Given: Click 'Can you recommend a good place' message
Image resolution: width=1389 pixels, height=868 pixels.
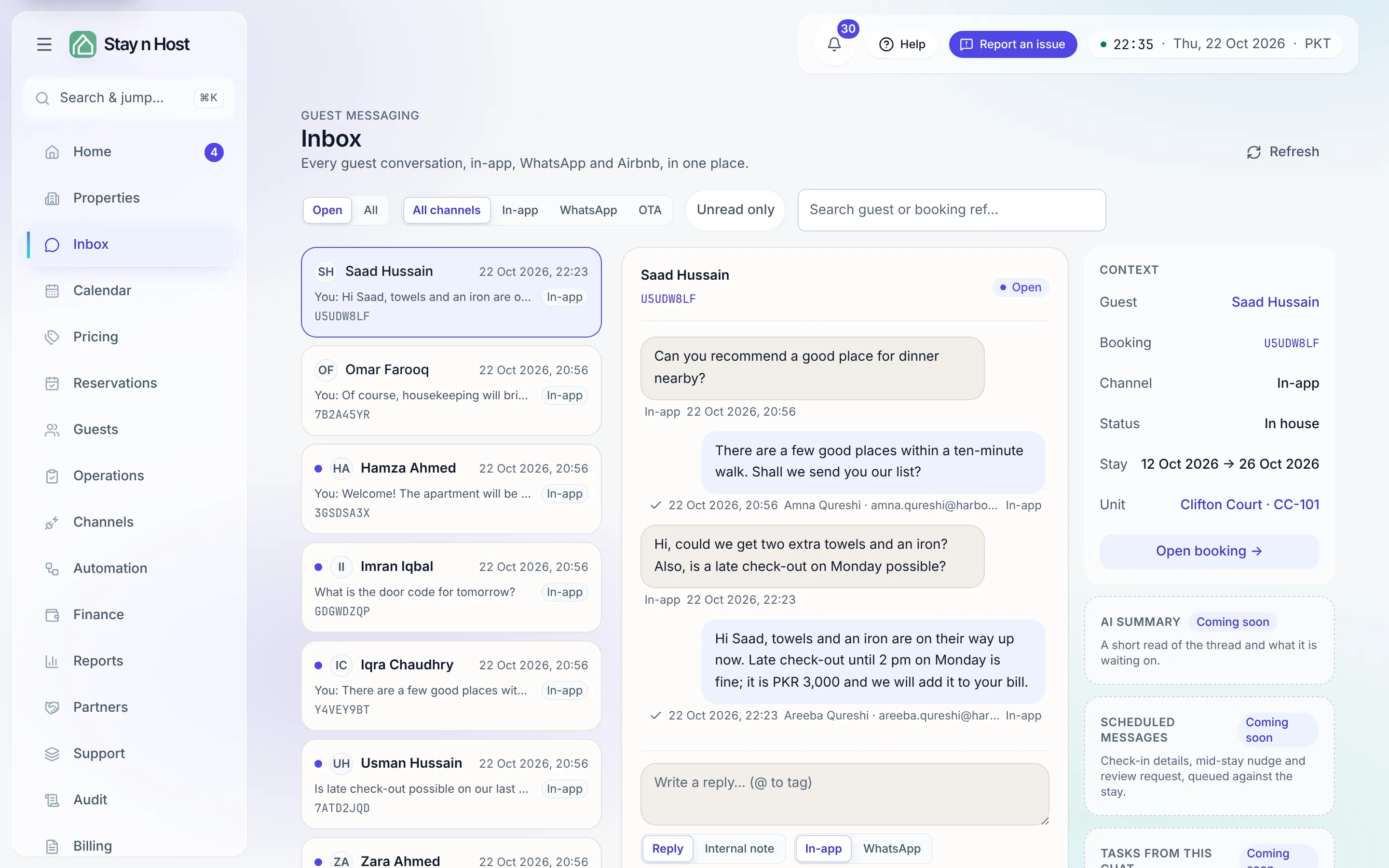Looking at the screenshot, I should point(812,368).
